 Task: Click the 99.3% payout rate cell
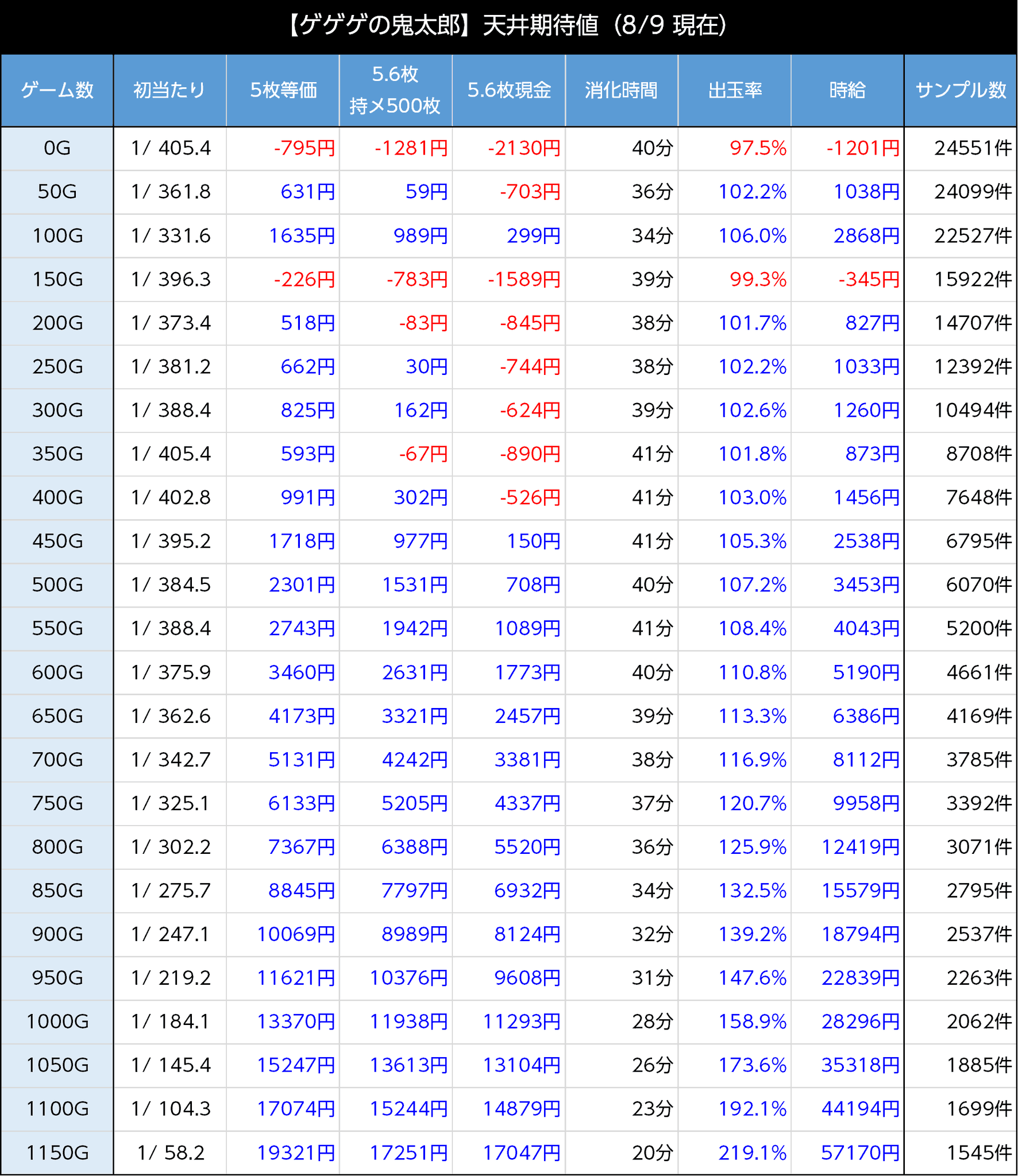click(735, 280)
